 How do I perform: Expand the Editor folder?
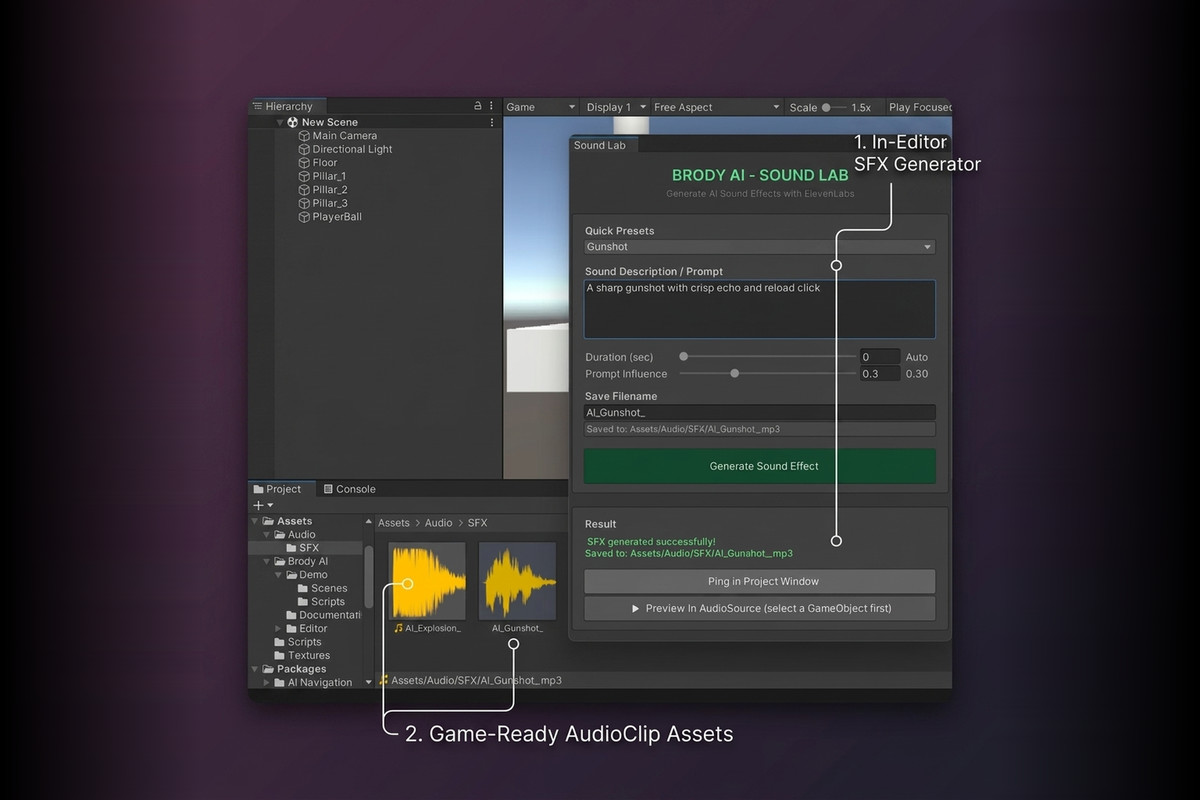[x=279, y=629]
